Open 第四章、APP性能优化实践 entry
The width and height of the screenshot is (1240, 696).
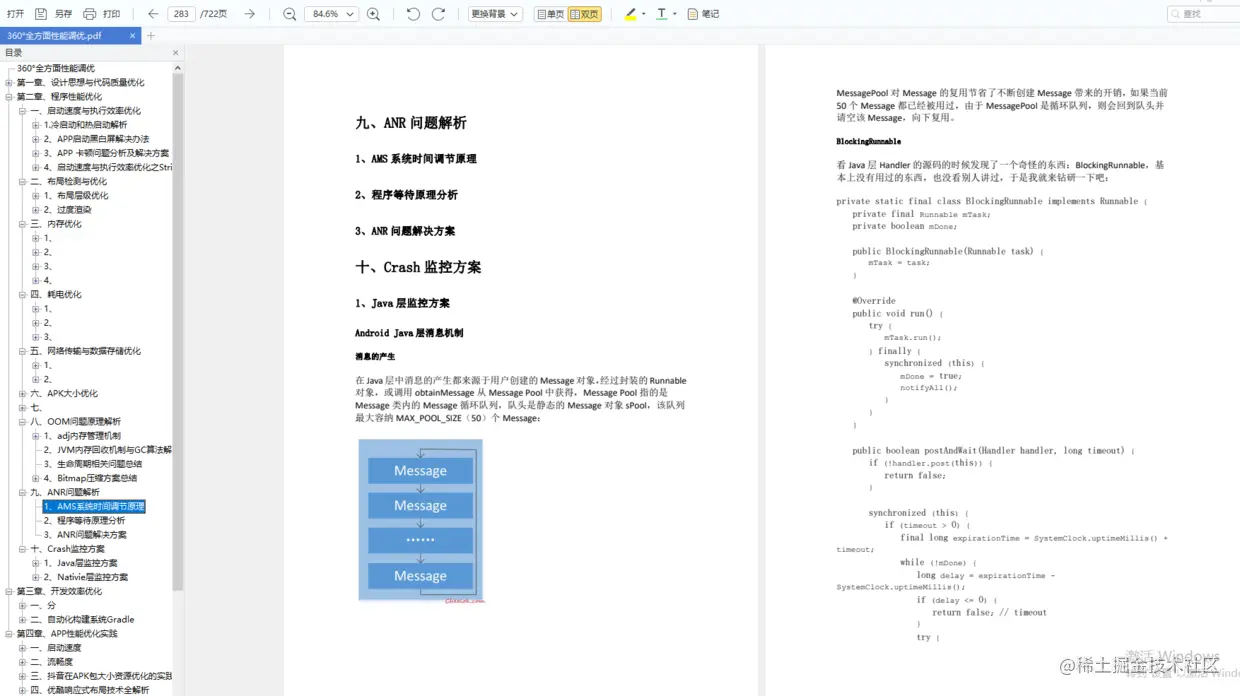click(67, 634)
